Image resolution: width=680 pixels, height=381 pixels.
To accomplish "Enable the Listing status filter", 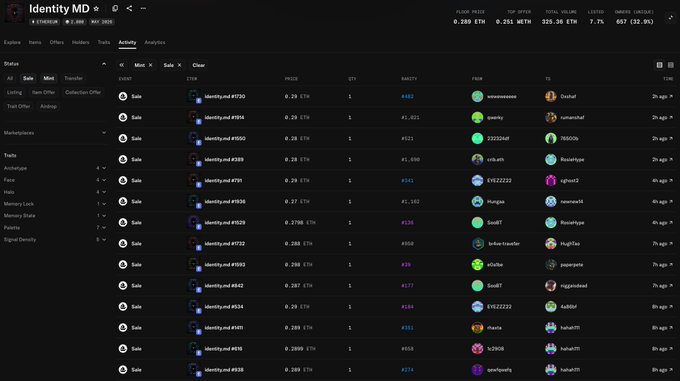I will coord(14,92).
